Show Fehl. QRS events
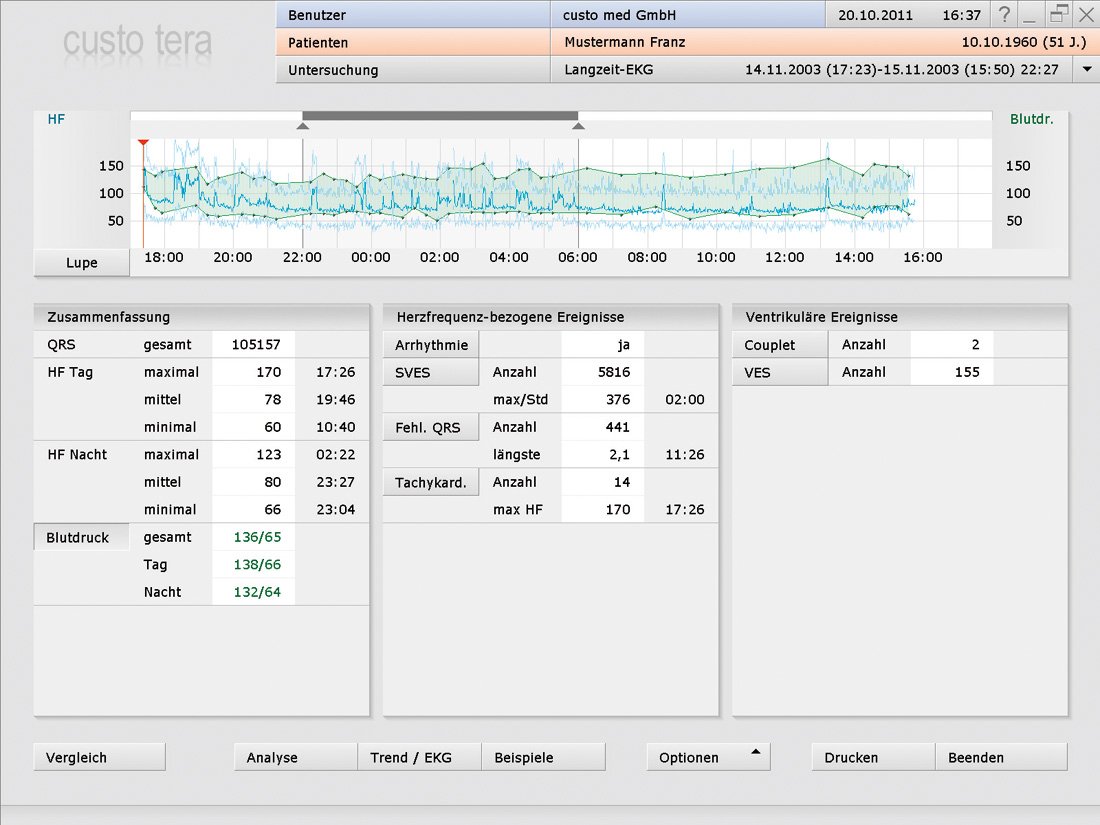 (x=431, y=427)
